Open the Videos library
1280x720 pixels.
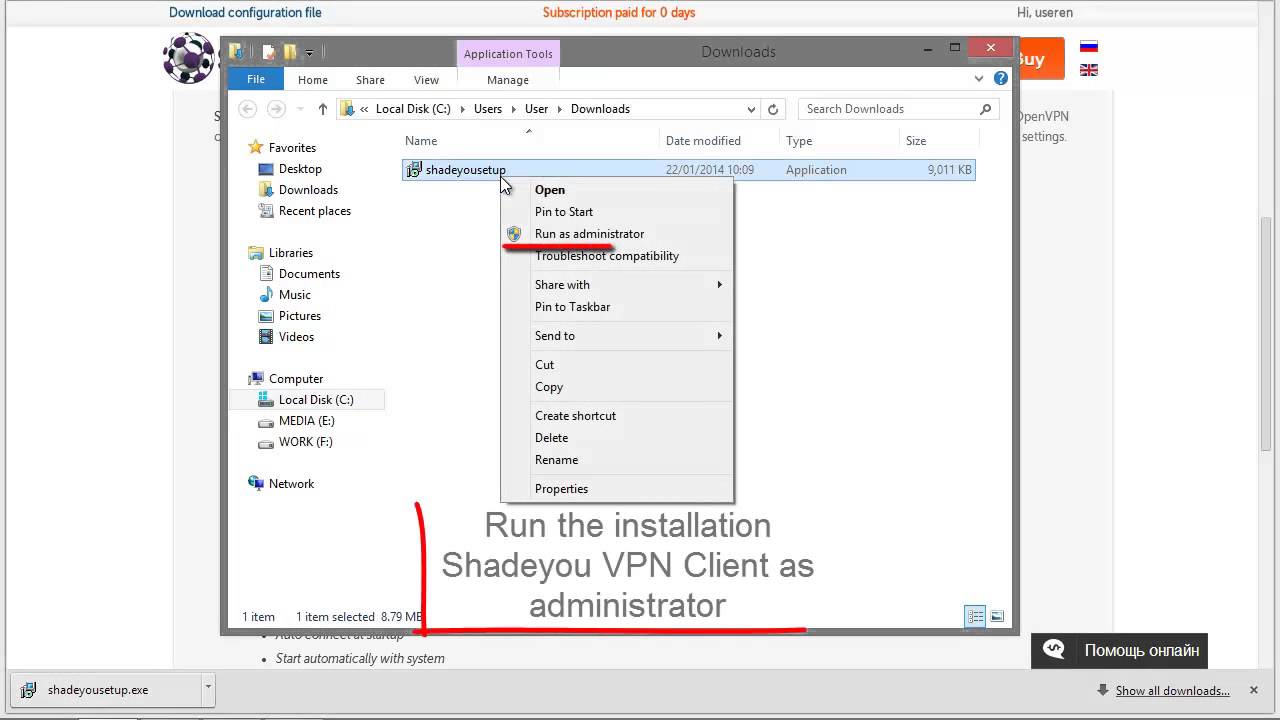click(x=296, y=337)
